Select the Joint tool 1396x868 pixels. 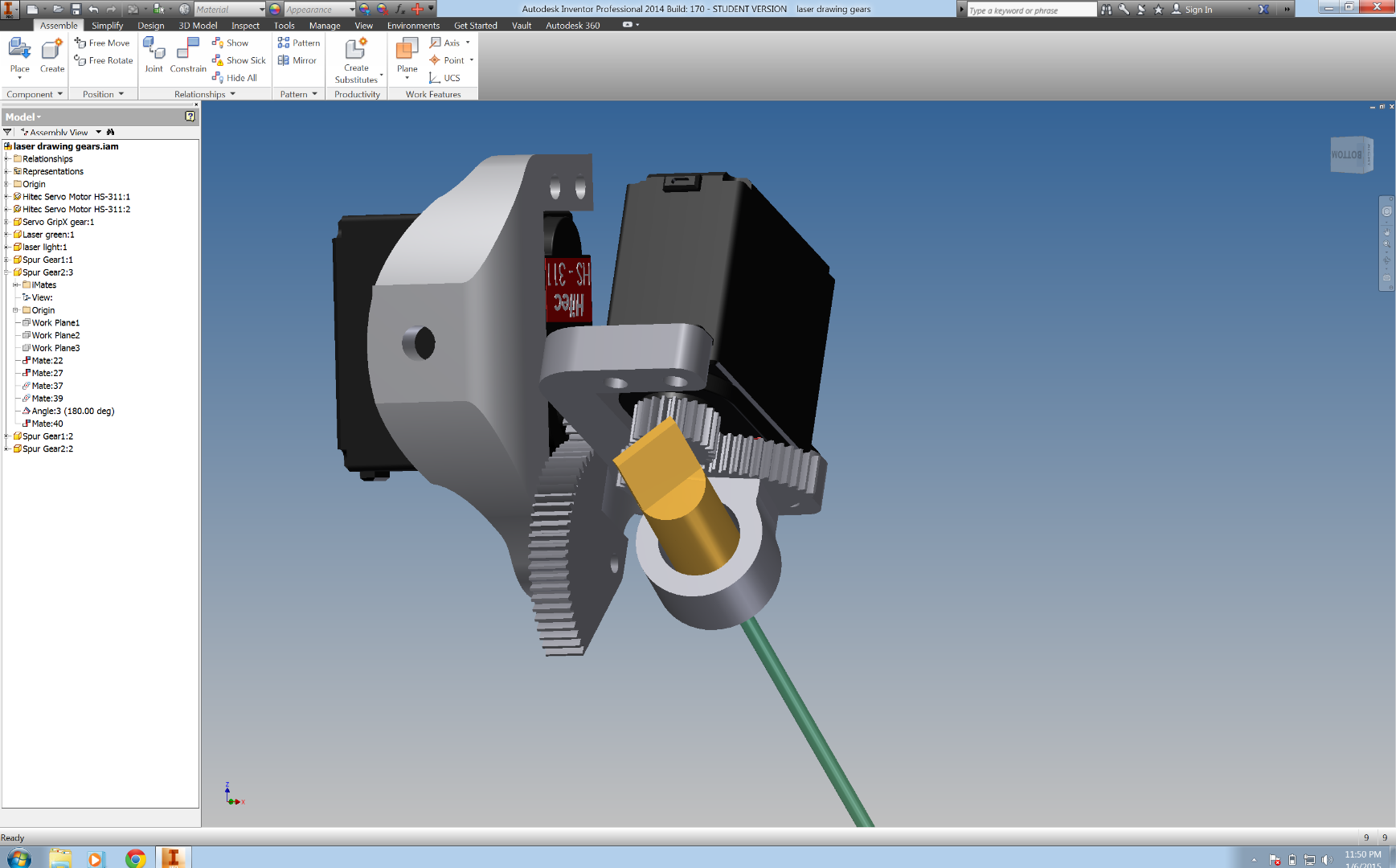[154, 56]
